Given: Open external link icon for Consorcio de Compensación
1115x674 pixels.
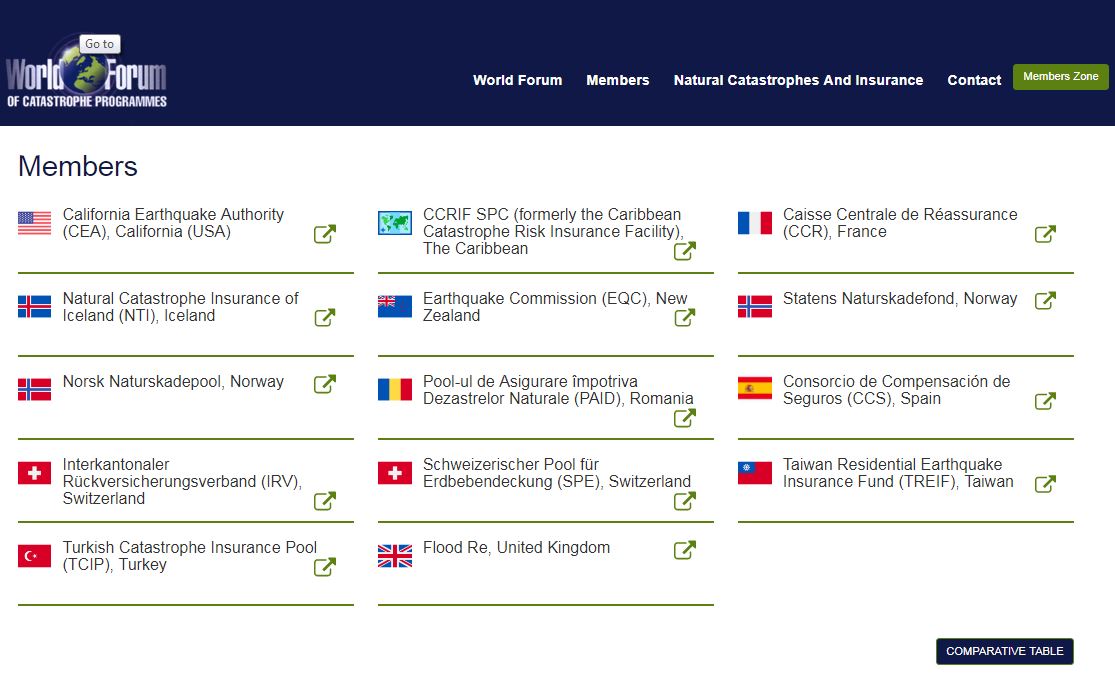Looking at the screenshot, I should (x=1045, y=401).
